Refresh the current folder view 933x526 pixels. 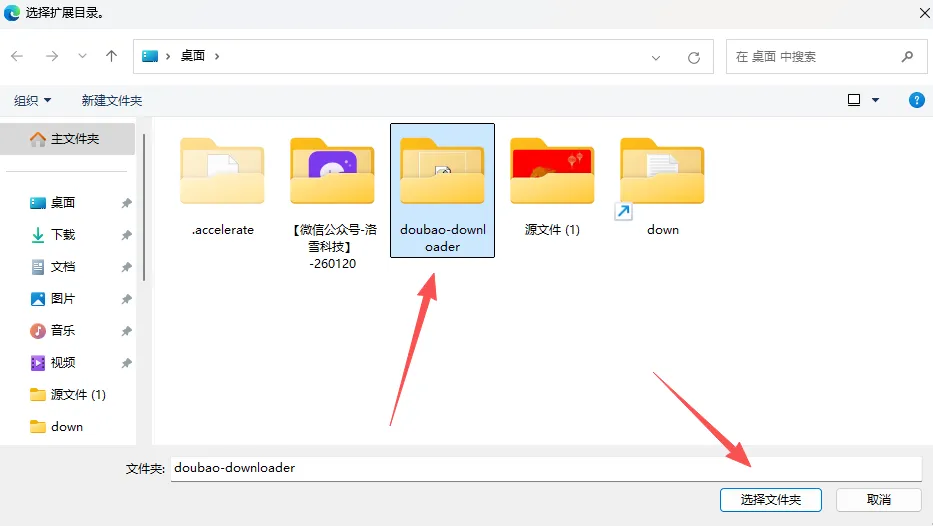click(x=694, y=58)
